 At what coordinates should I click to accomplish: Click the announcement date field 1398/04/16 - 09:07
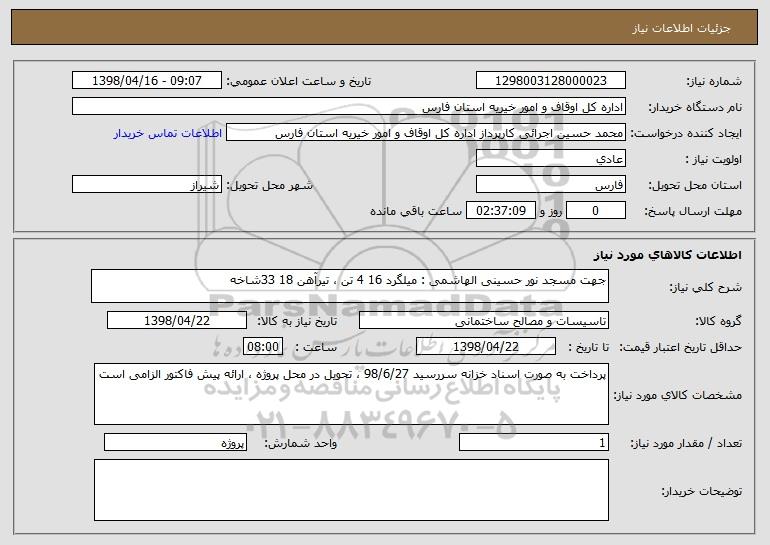[x=147, y=81]
